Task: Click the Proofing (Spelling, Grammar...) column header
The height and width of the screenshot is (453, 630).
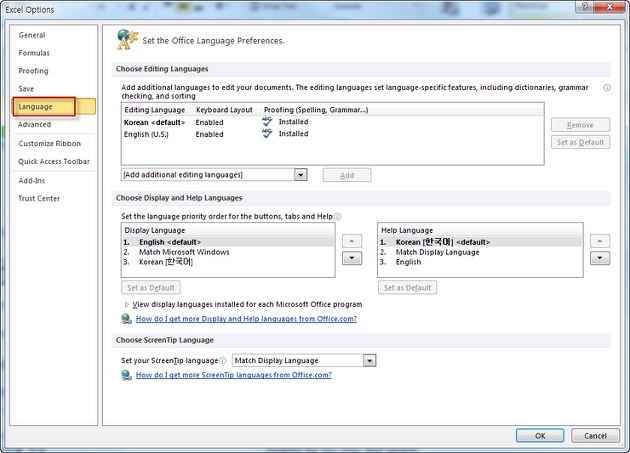Action: pyautogui.click(x=315, y=110)
